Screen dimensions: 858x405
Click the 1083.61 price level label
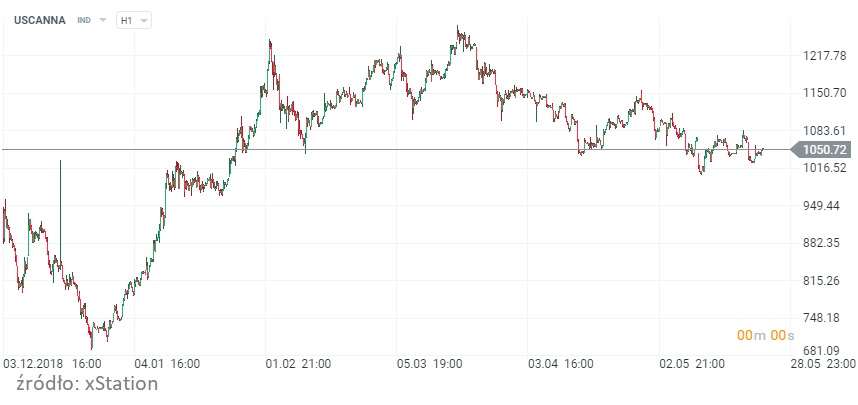(x=825, y=131)
